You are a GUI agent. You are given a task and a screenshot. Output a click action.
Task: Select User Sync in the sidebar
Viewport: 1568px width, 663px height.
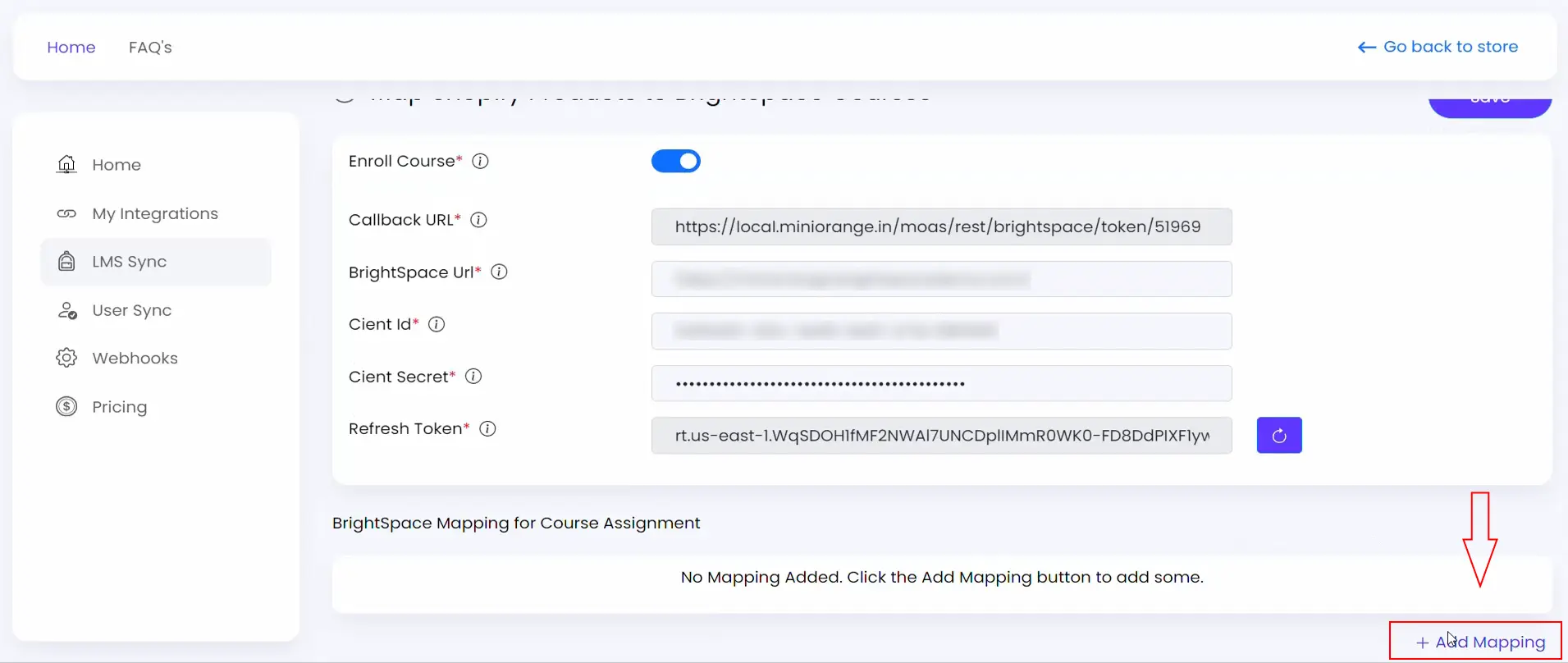pyautogui.click(x=156, y=310)
